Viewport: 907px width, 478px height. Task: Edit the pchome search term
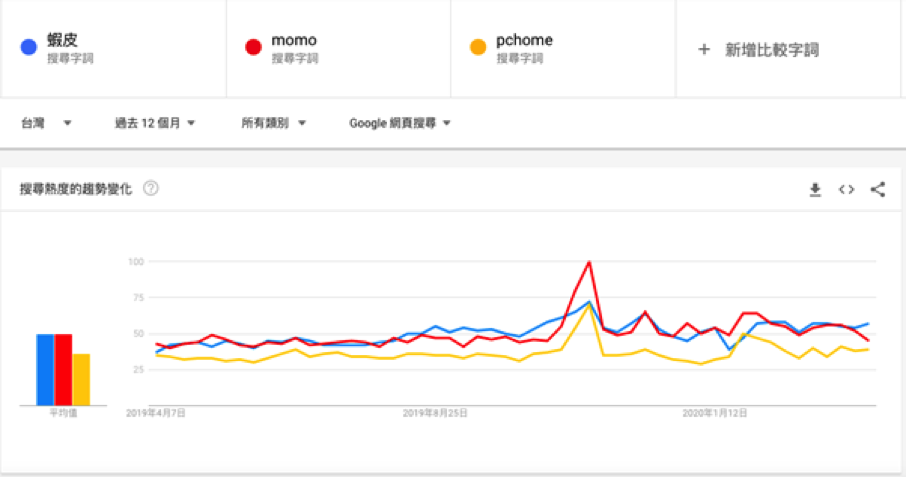coord(563,49)
